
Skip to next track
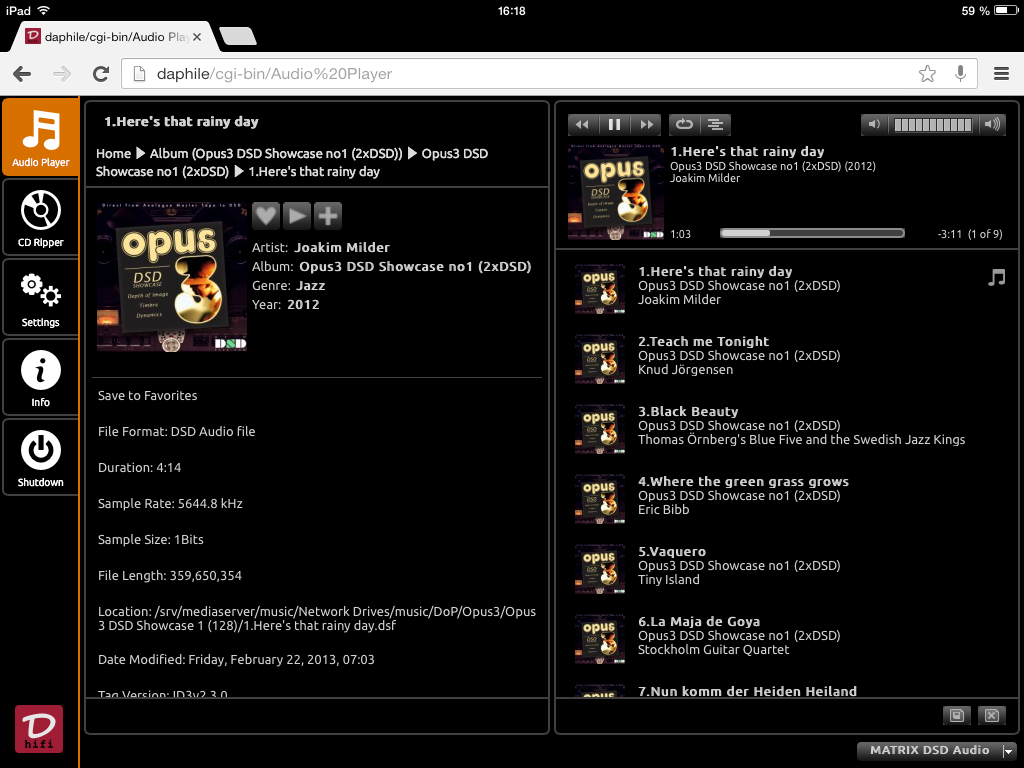647,125
